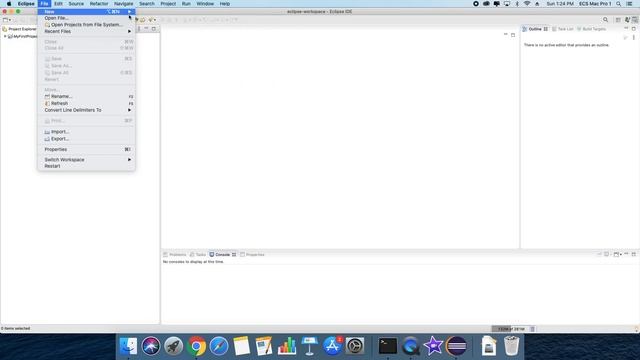
Task: Expand the MyFirstProject tree node
Action: click(5, 36)
